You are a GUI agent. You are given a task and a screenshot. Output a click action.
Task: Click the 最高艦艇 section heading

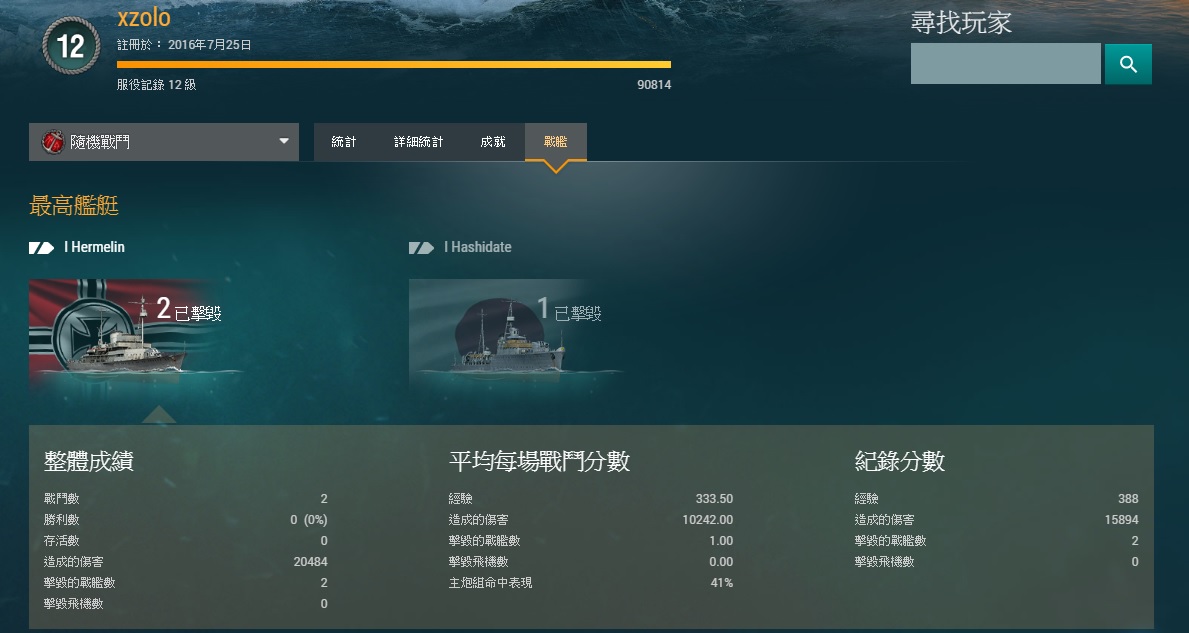pos(74,206)
